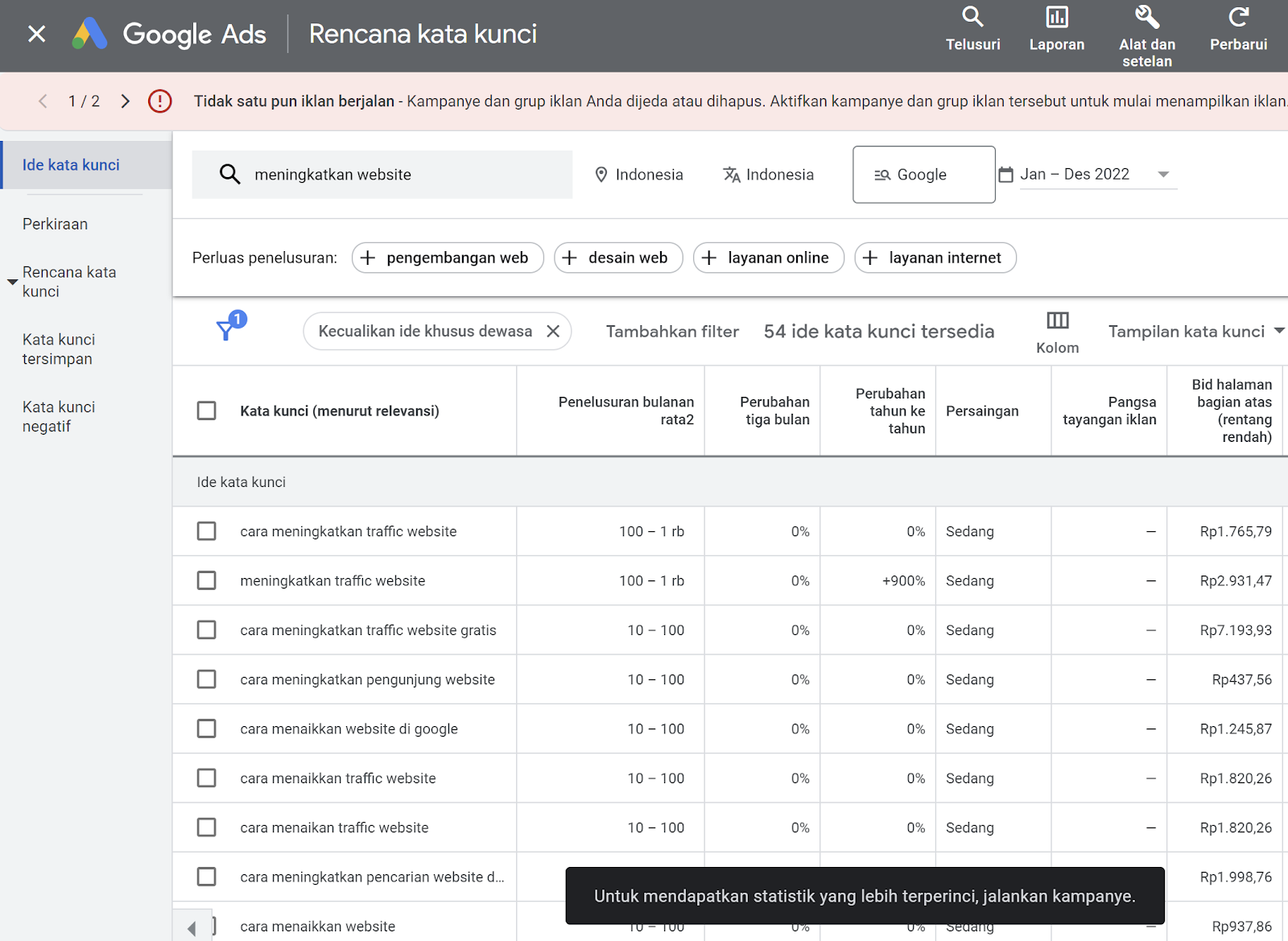The height and width of the screenshot is (941, 1288).
Task: Click the calendar icon beside date range
Action: tap(1005, 175)
